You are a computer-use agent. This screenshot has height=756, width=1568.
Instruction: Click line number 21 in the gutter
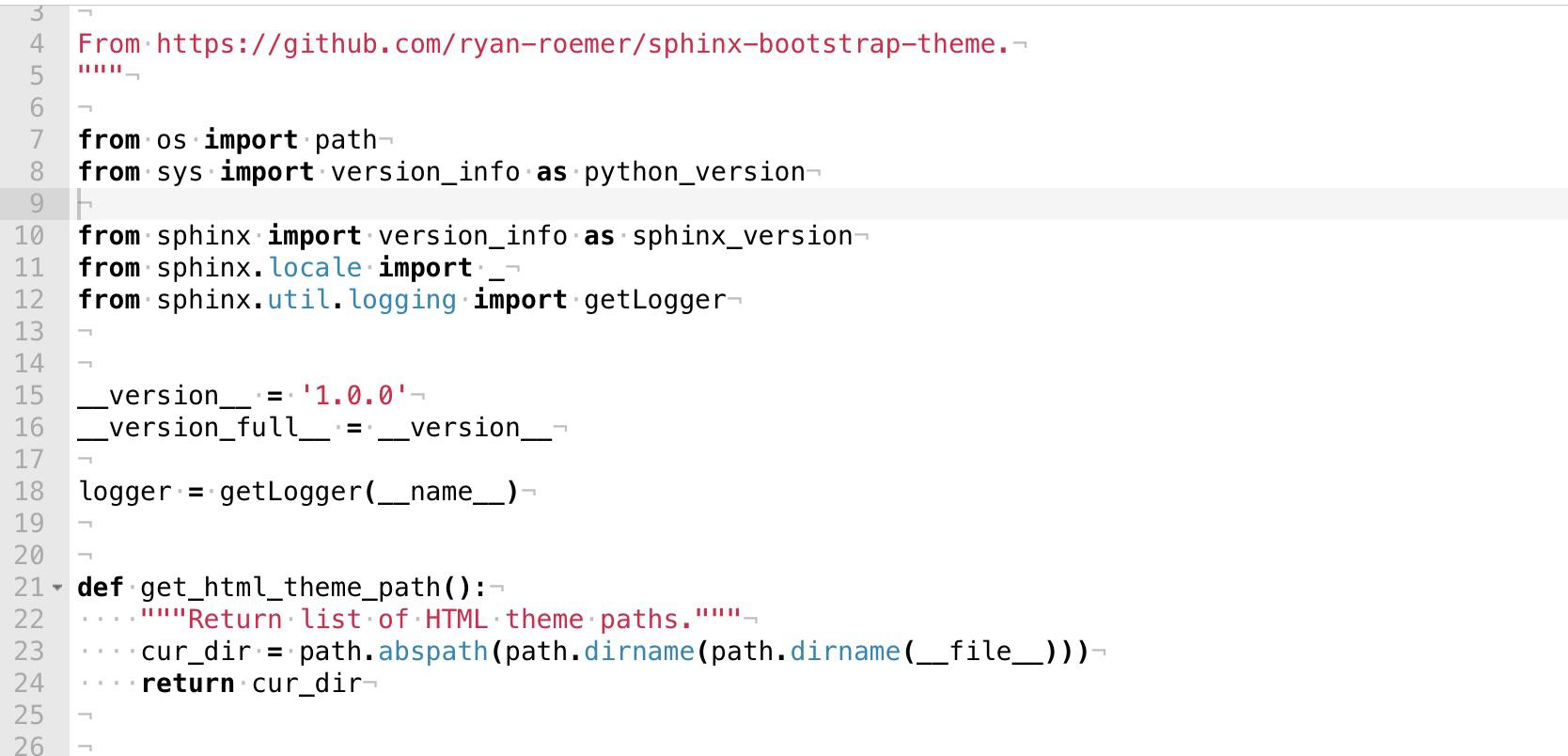click(x=29, y=588)
